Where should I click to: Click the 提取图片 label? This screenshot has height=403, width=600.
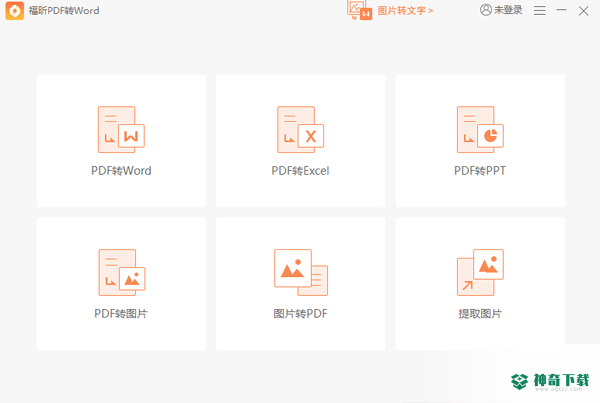(x=480, y=314)
